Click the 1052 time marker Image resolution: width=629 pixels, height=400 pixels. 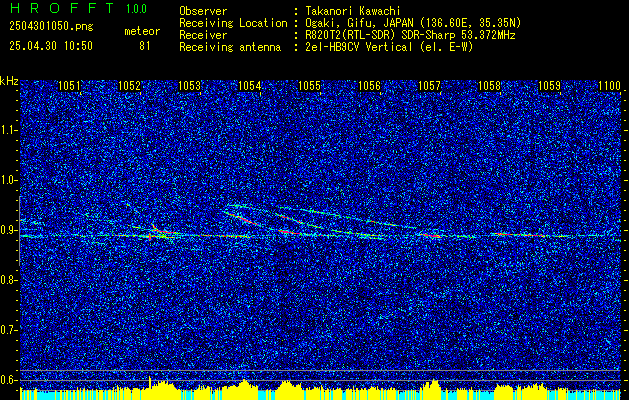coord(130,86)
